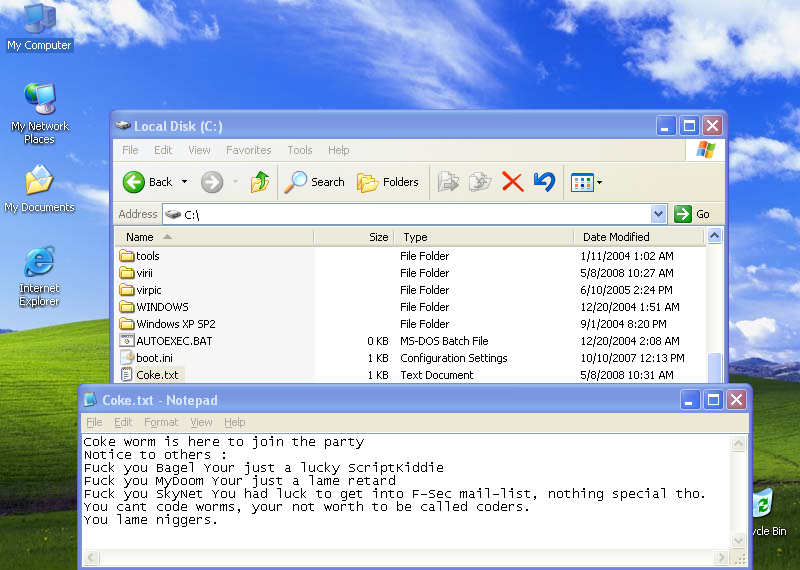
Task: Open Explorer Tools menu
Action: click(x=299, y=150)
